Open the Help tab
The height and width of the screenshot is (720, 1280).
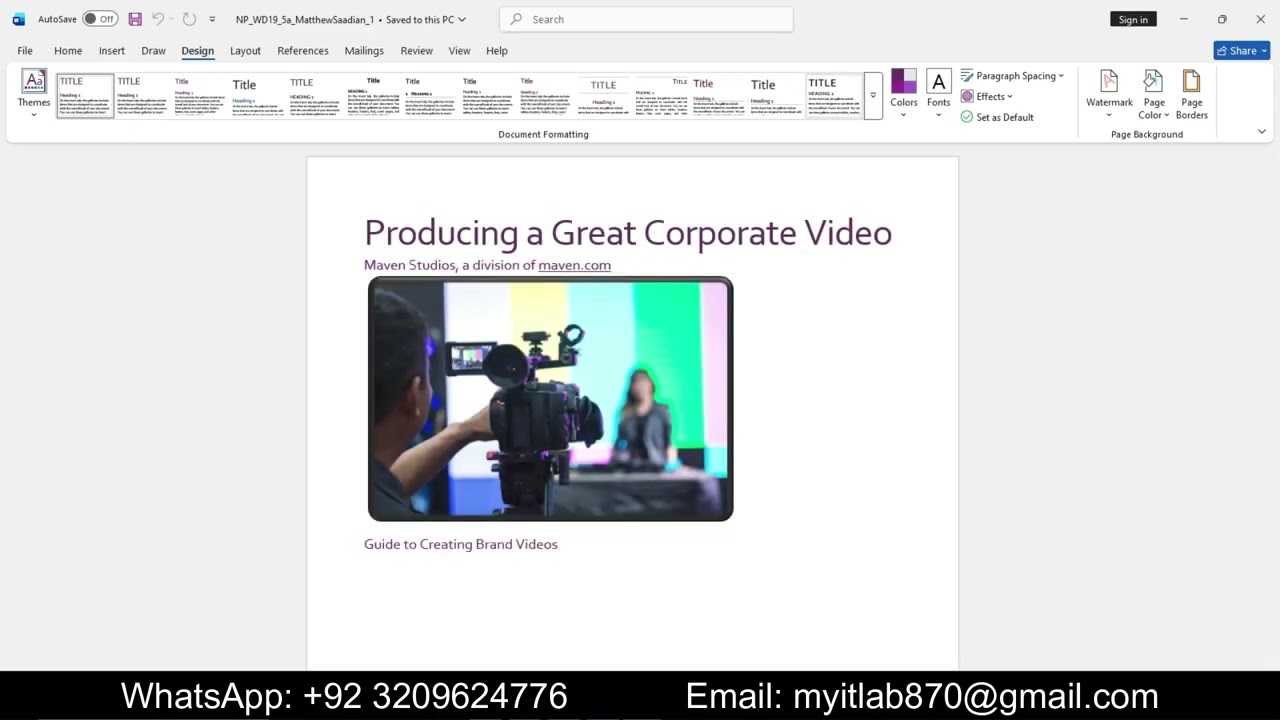pyautogui.click(x=497, y=50)
